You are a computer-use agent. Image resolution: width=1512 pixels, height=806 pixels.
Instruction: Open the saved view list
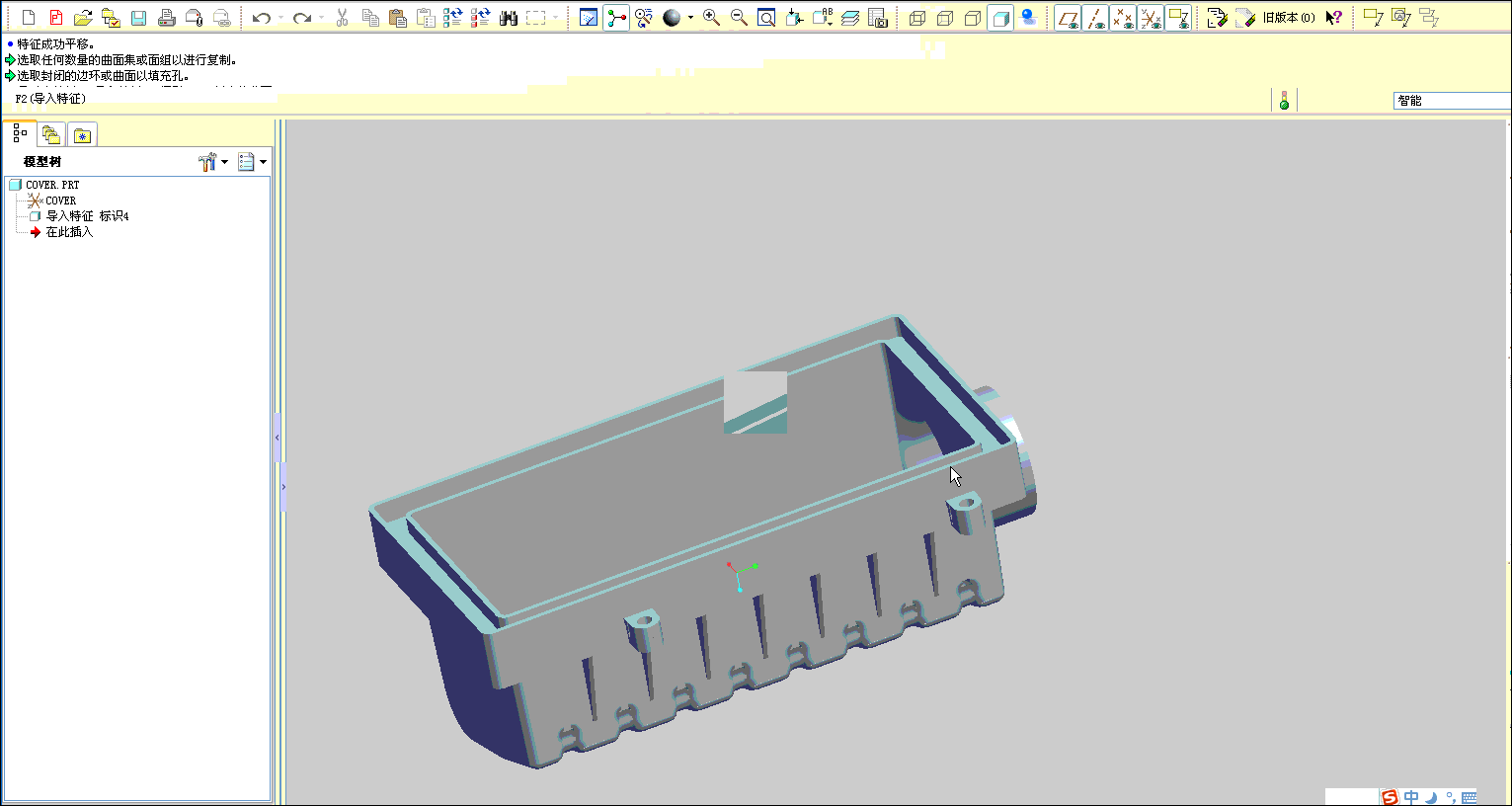tap(822, 18)
